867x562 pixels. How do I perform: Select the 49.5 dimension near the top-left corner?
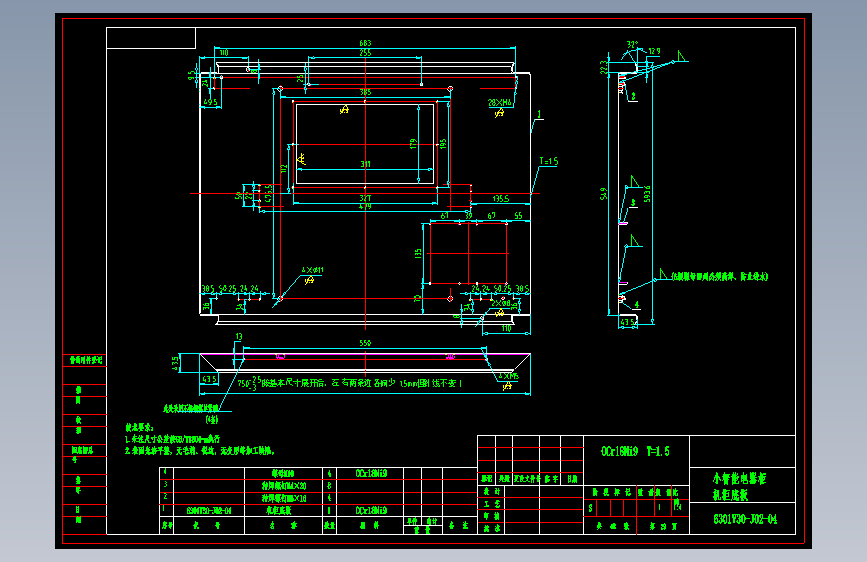211,102
